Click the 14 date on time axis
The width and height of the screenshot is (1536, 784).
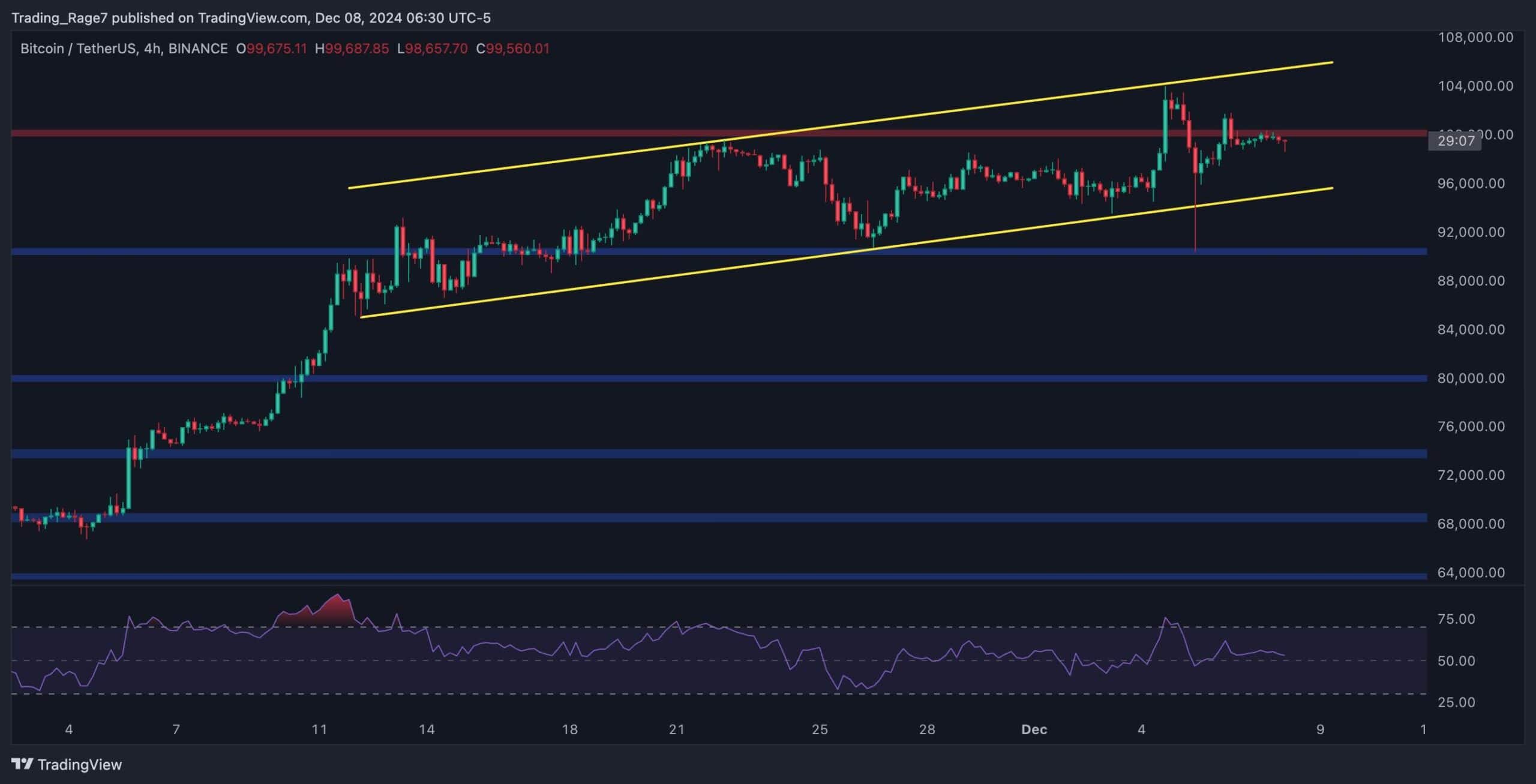pyautogui.click(x=426, y=729)
